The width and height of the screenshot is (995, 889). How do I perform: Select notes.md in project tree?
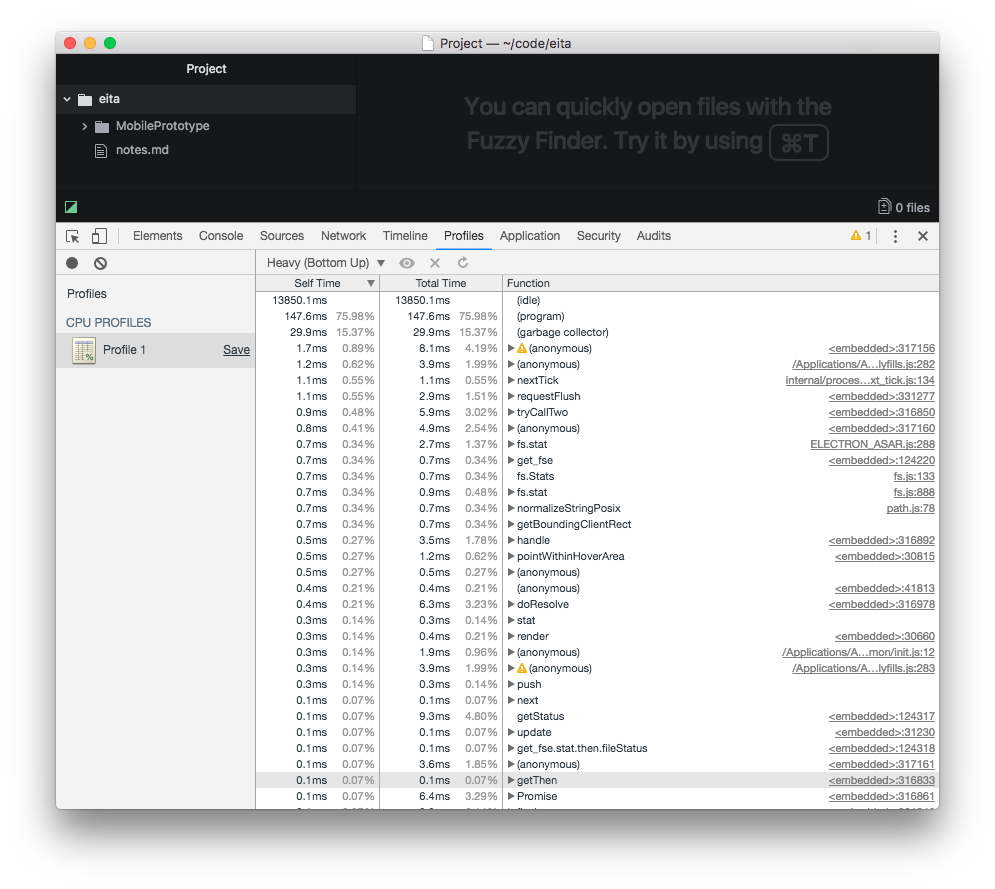[x=142, y=150]
